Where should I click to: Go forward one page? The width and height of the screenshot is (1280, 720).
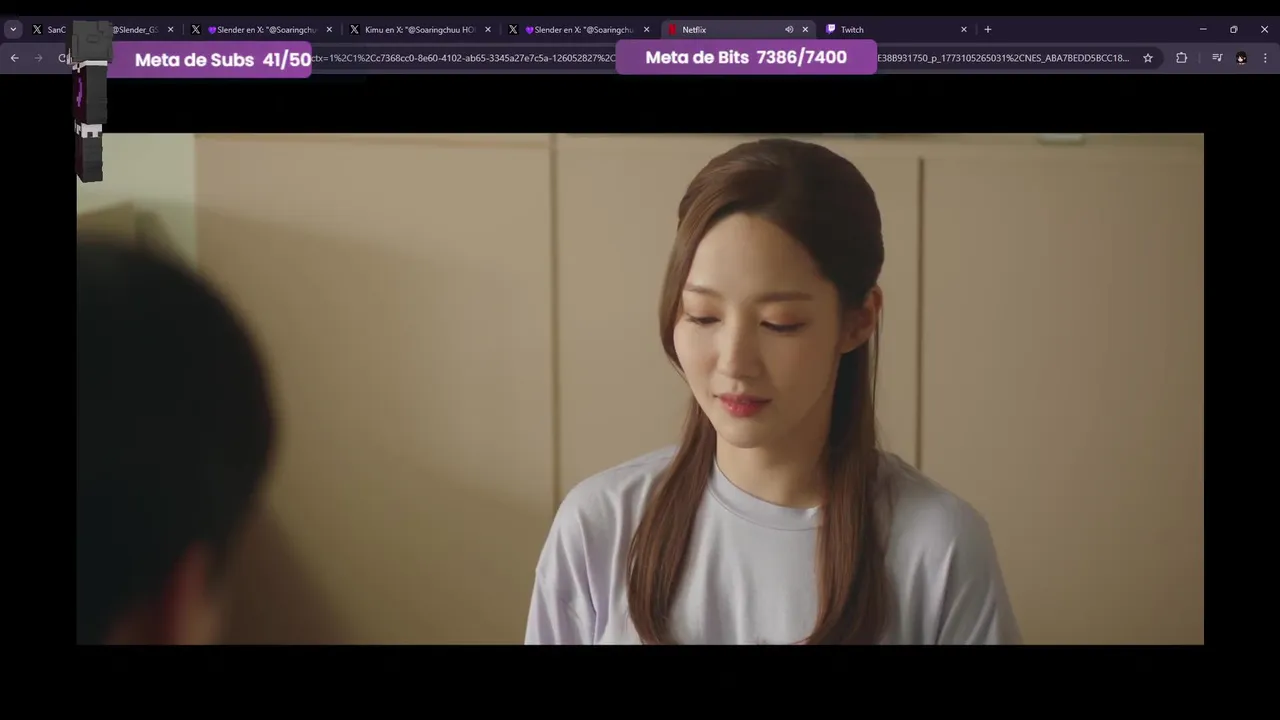(39, 58)
